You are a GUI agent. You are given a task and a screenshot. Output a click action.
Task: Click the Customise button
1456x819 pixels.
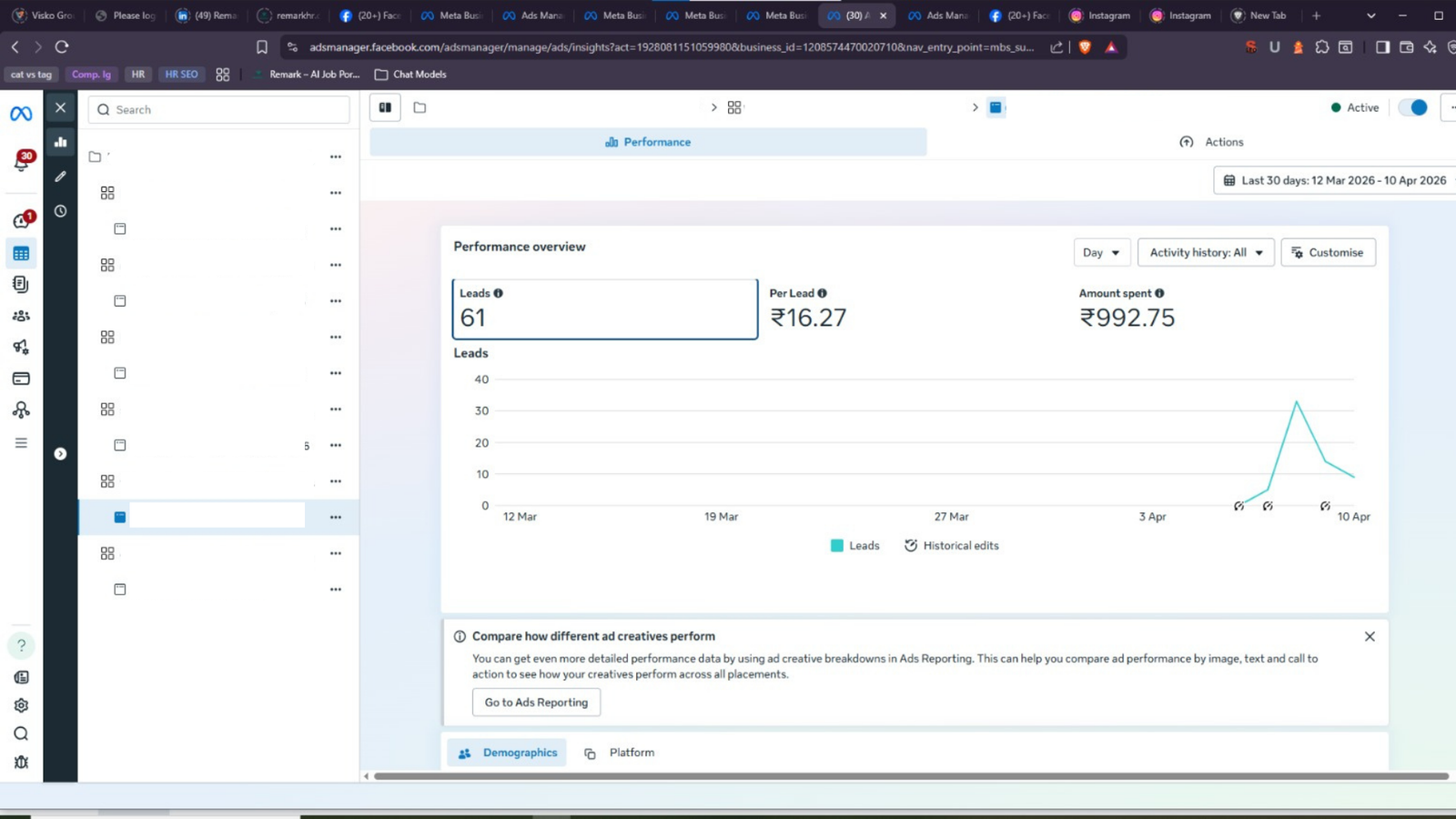(x=1328, y=252)
